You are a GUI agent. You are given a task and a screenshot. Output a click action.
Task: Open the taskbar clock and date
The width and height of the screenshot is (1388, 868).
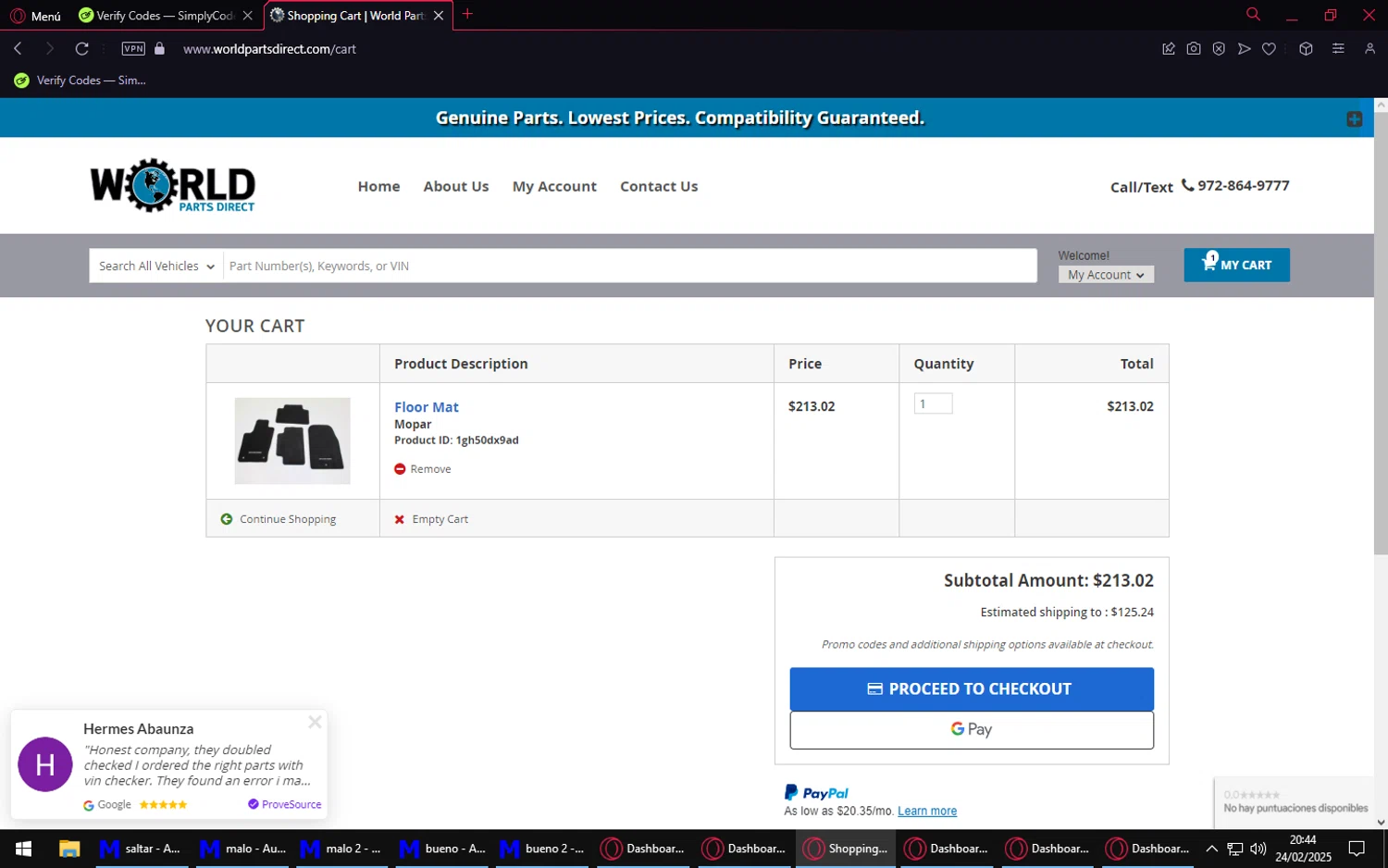pos(1303,849)
